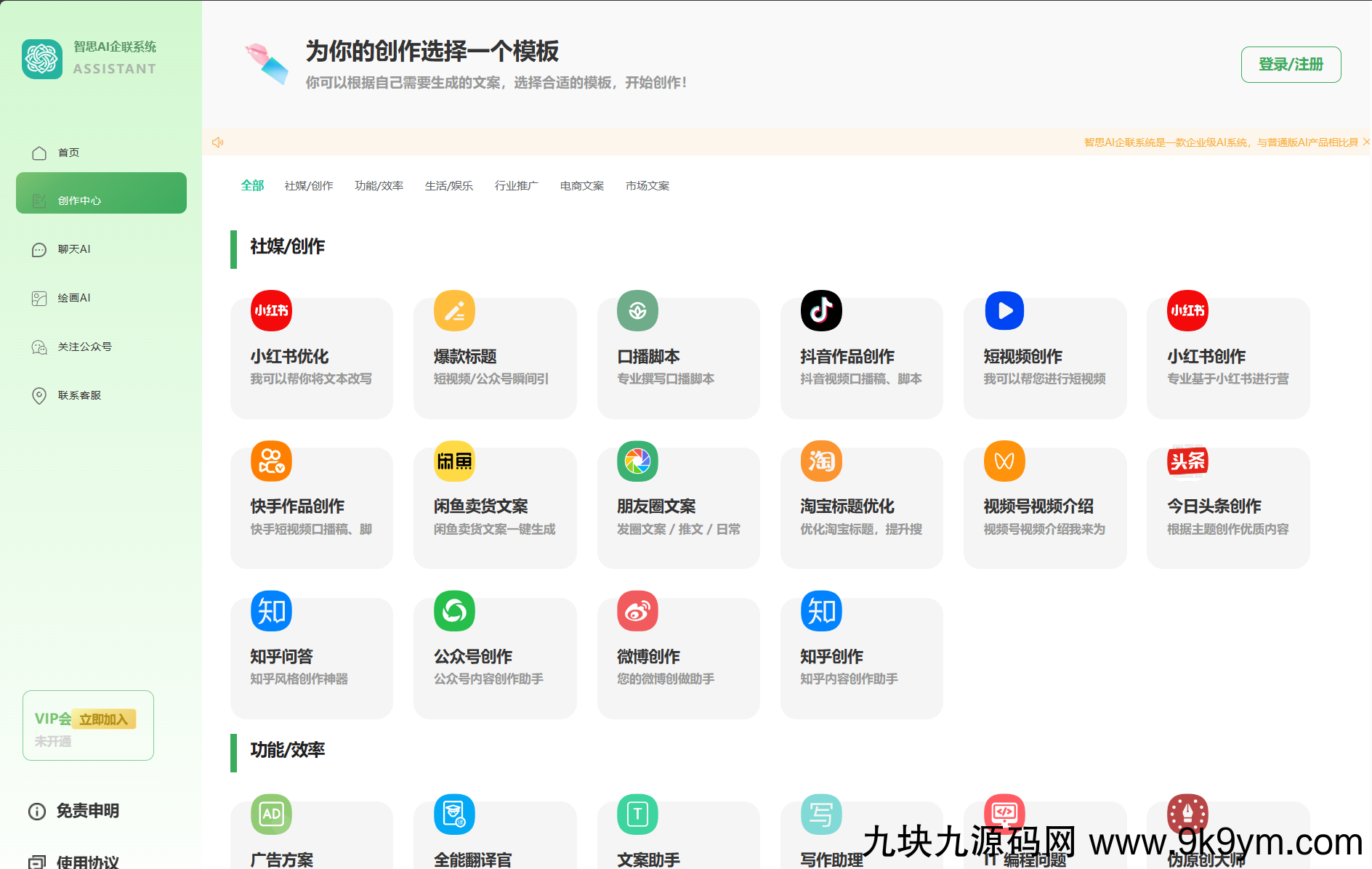Click the 发圈文案 / 推文 / 日常 description
The height and width of the screenshot is (869, 1372).
pyautogui.click(x=679, y=529)
